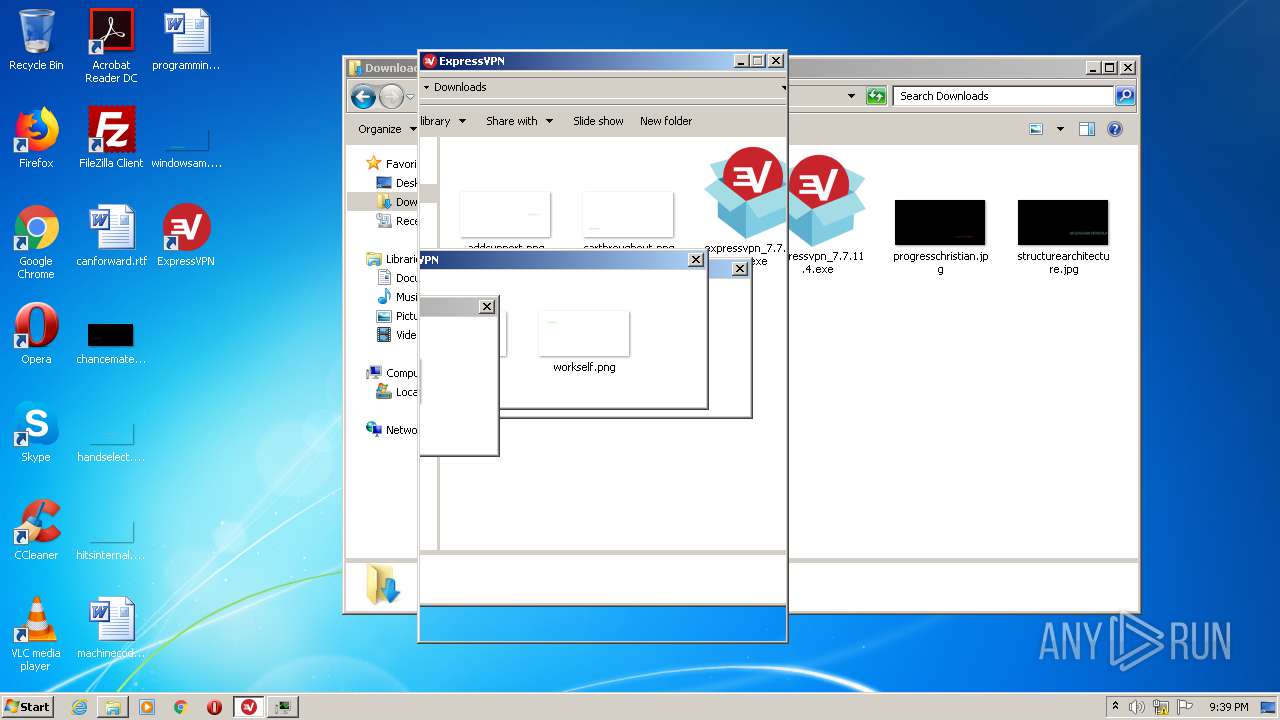1280x720 pixels.
Task: Change view using the view icon in Explorer
Action: tap(1036, 129)
